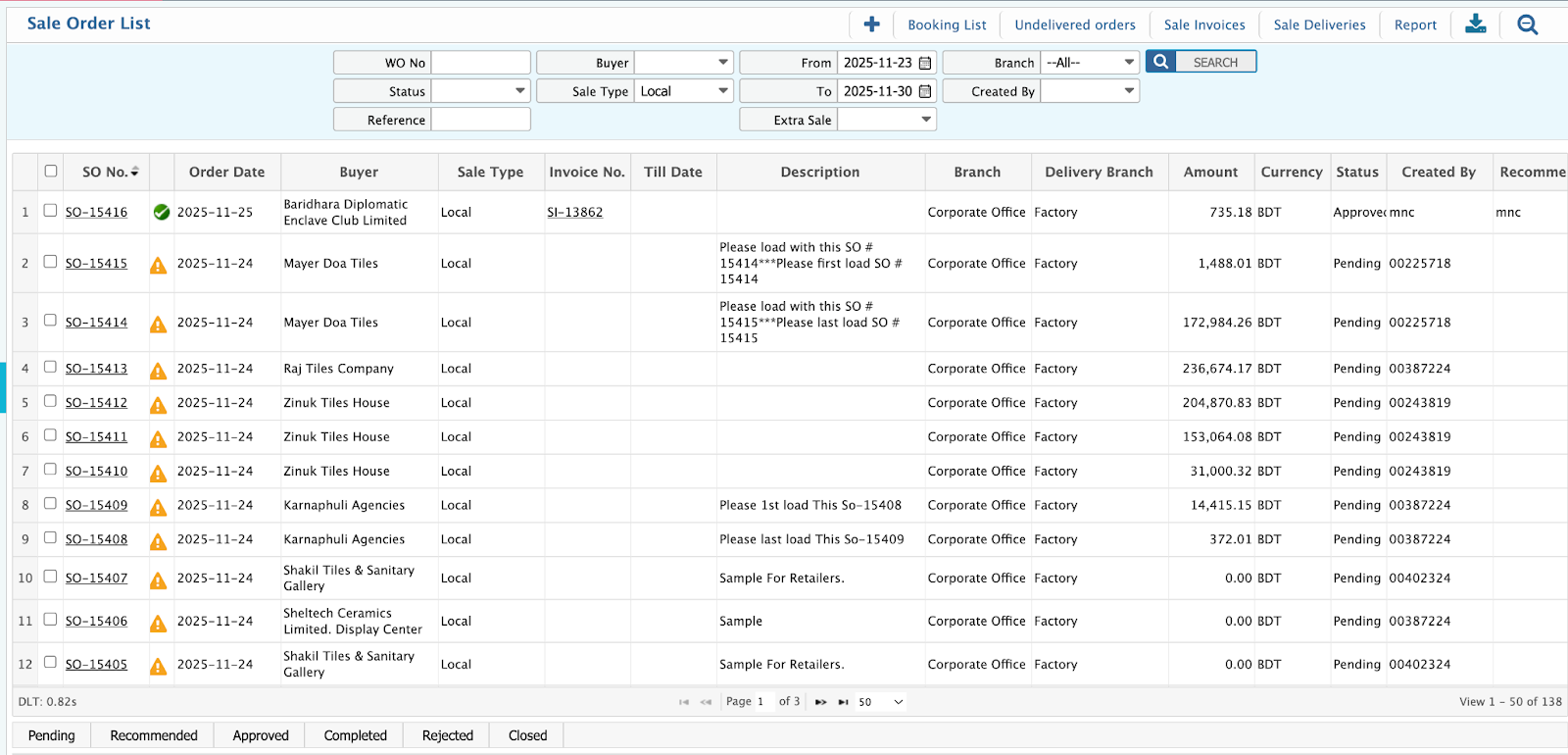Go to last page pager icon

[843, 702]
